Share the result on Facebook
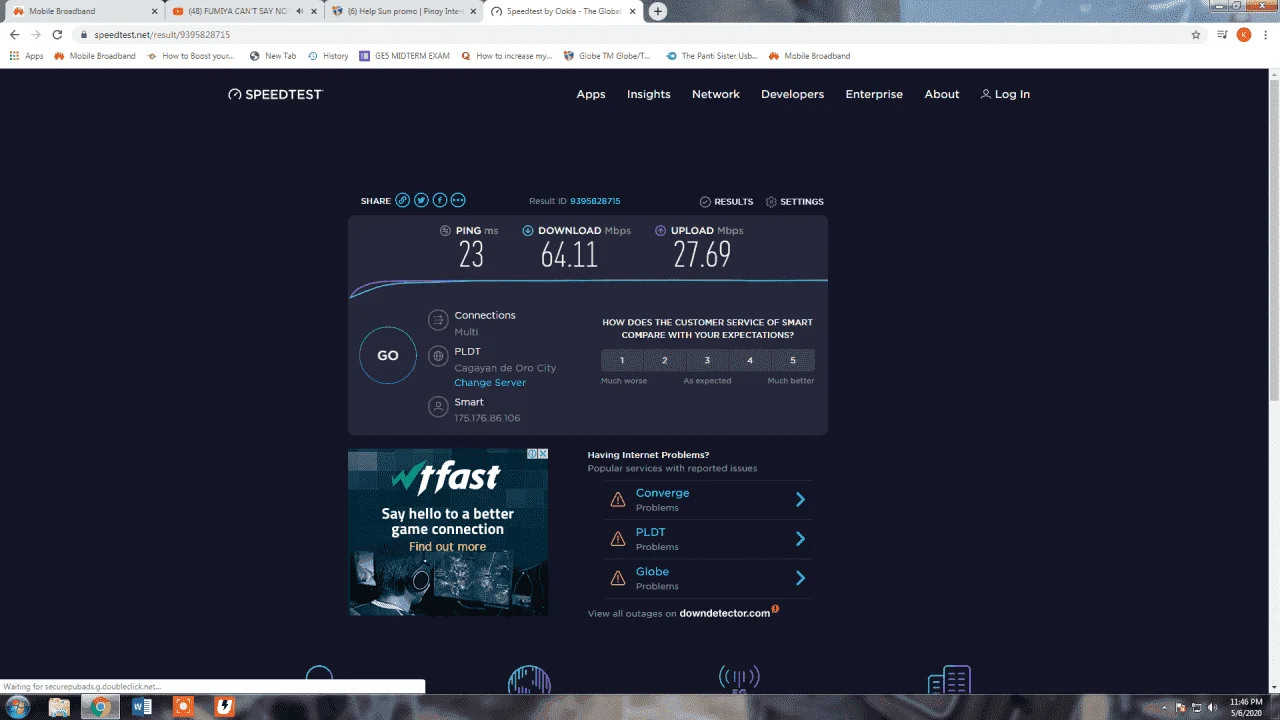The image size is (1280, 720). pyautogui.click(x=440, y=201)
